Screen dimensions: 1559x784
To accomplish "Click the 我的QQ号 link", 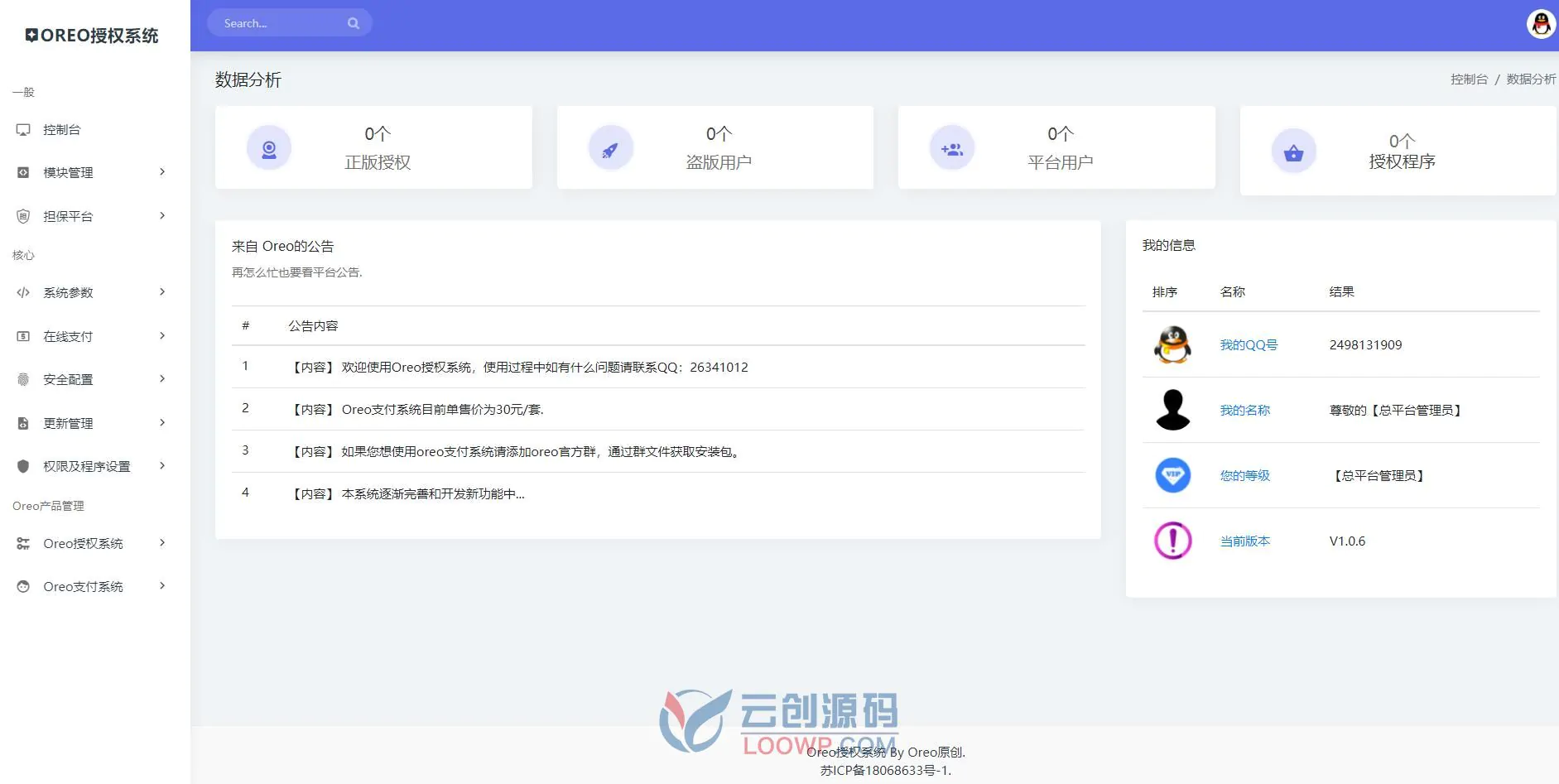I will [1249, 345].
